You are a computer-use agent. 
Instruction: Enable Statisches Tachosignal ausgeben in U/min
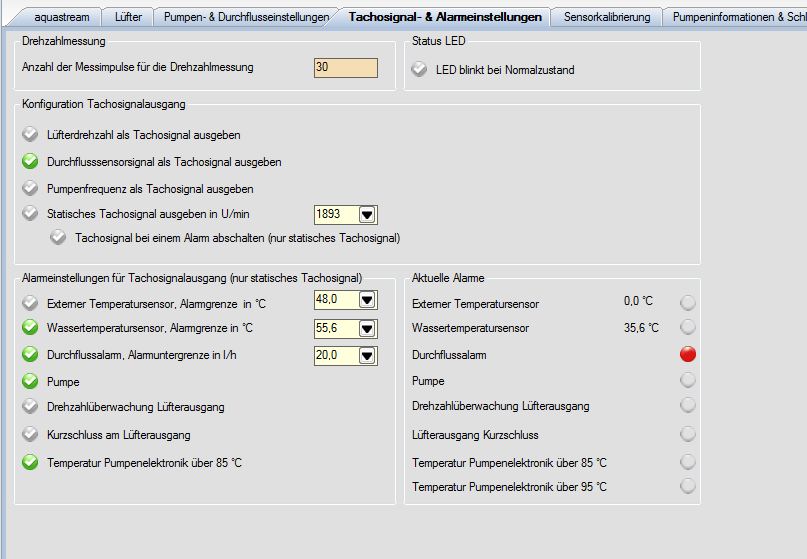[30, 213]
